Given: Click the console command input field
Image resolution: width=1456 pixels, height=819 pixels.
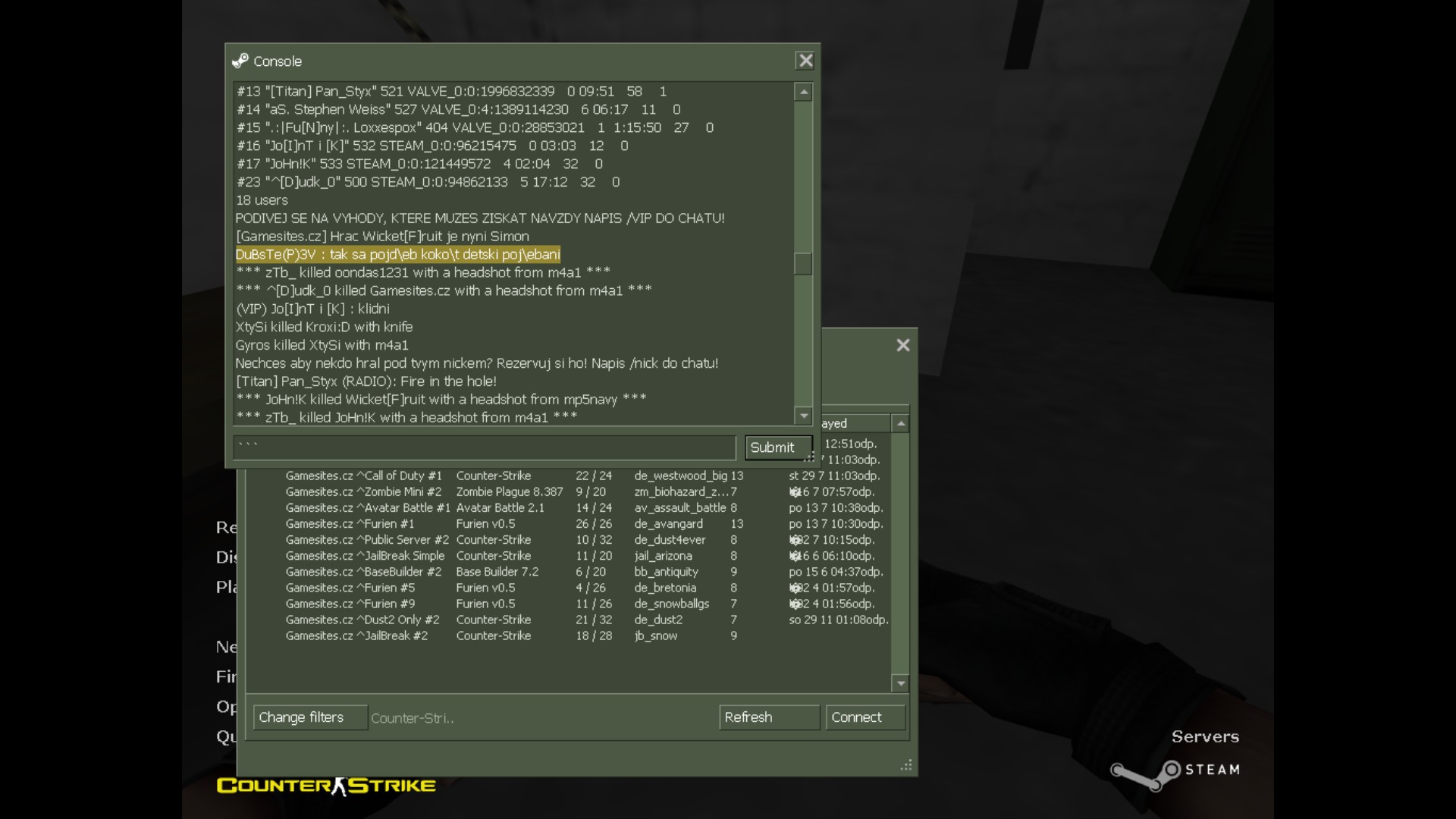Looking at the screenshot, I should click(484, 447).
